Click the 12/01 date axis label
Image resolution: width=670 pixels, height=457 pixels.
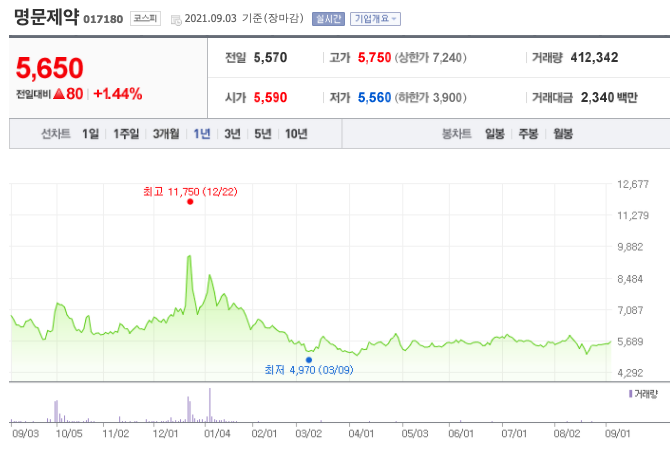pyautogui.click(x=165, y=434)
